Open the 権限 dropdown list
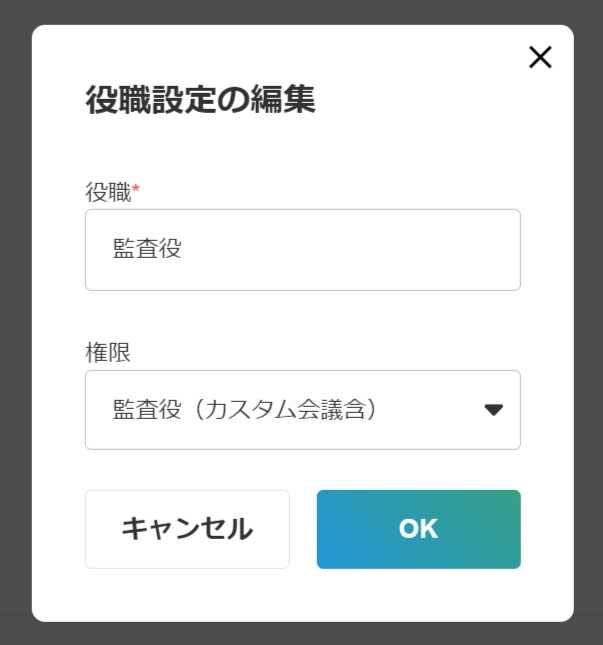 point(302,410)
